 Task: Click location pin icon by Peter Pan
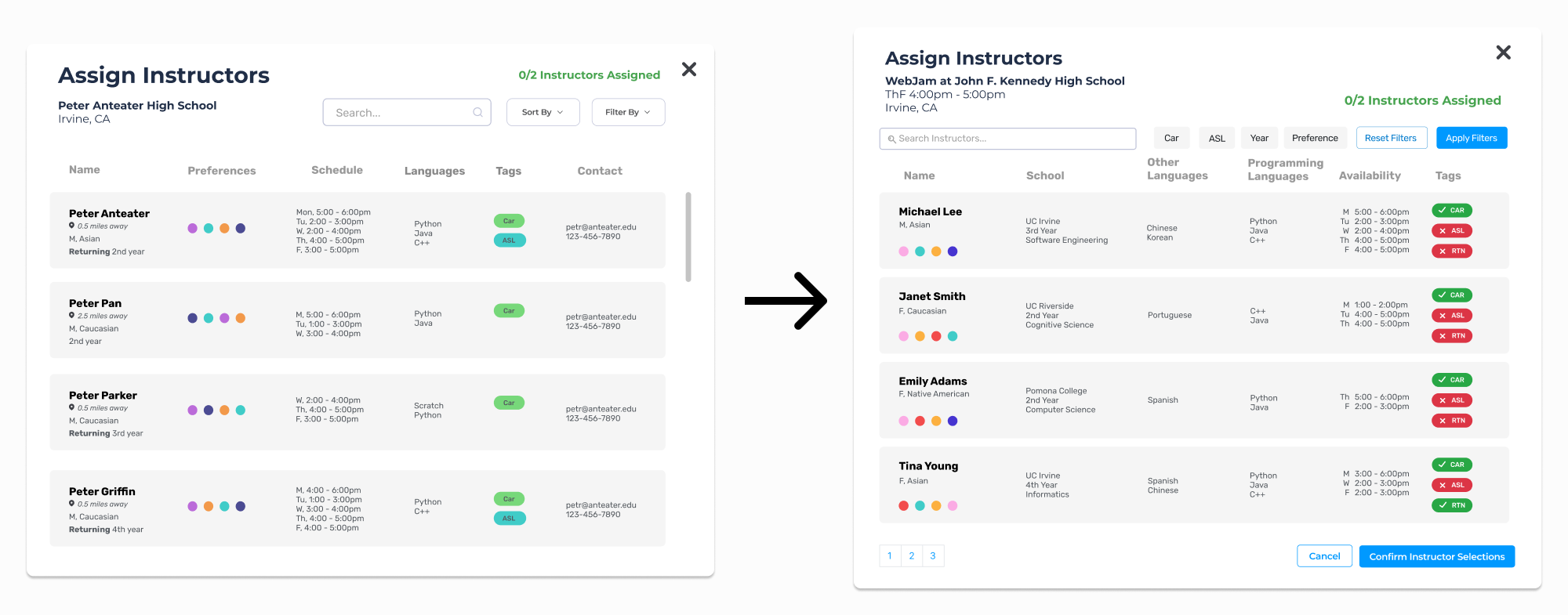point(71,316)
